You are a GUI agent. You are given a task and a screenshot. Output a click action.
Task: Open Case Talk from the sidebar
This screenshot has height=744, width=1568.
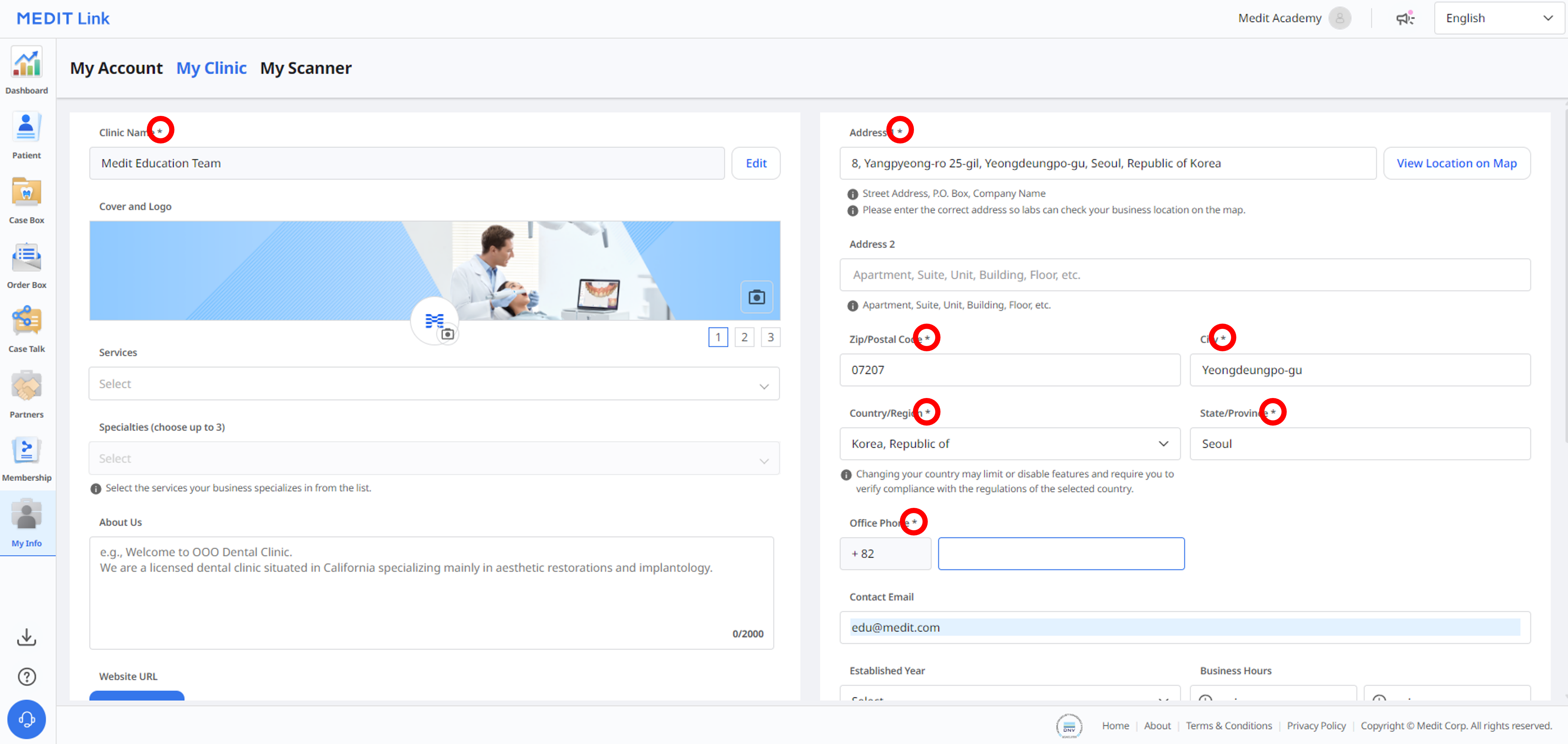[26, 321]
